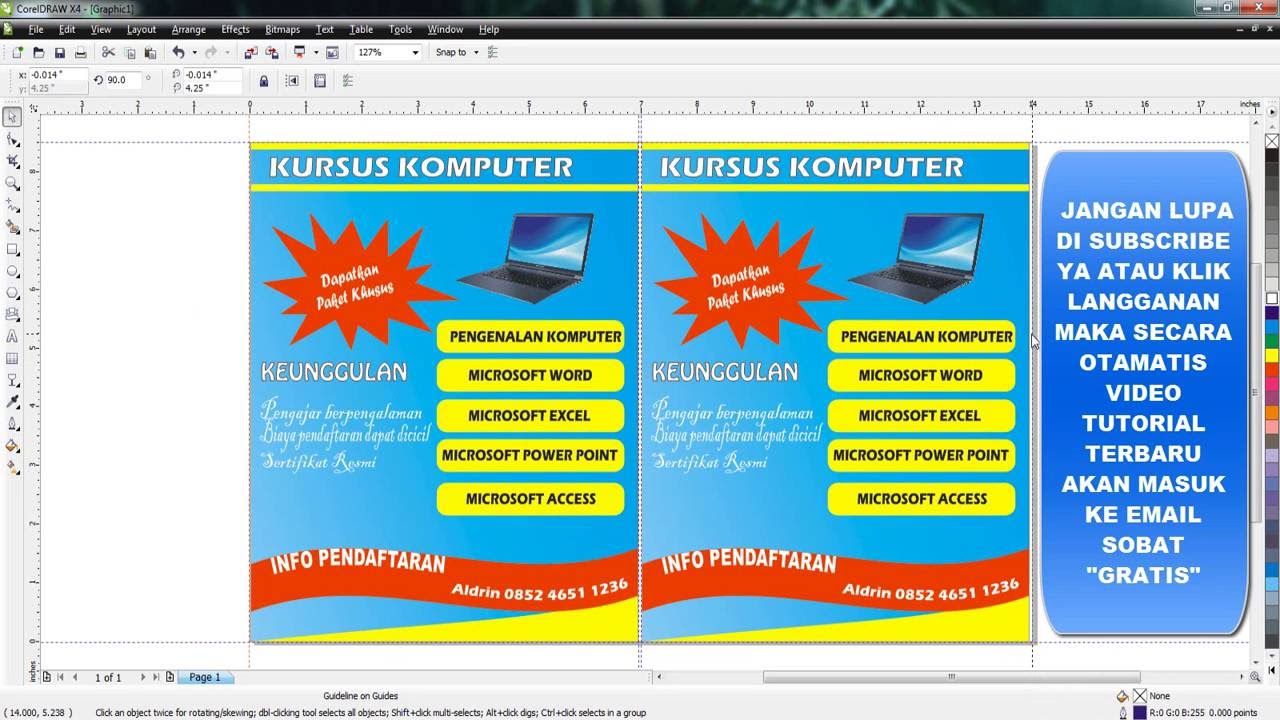Select the Rectangle tool

pyautogui.click(x=12, y=249)
